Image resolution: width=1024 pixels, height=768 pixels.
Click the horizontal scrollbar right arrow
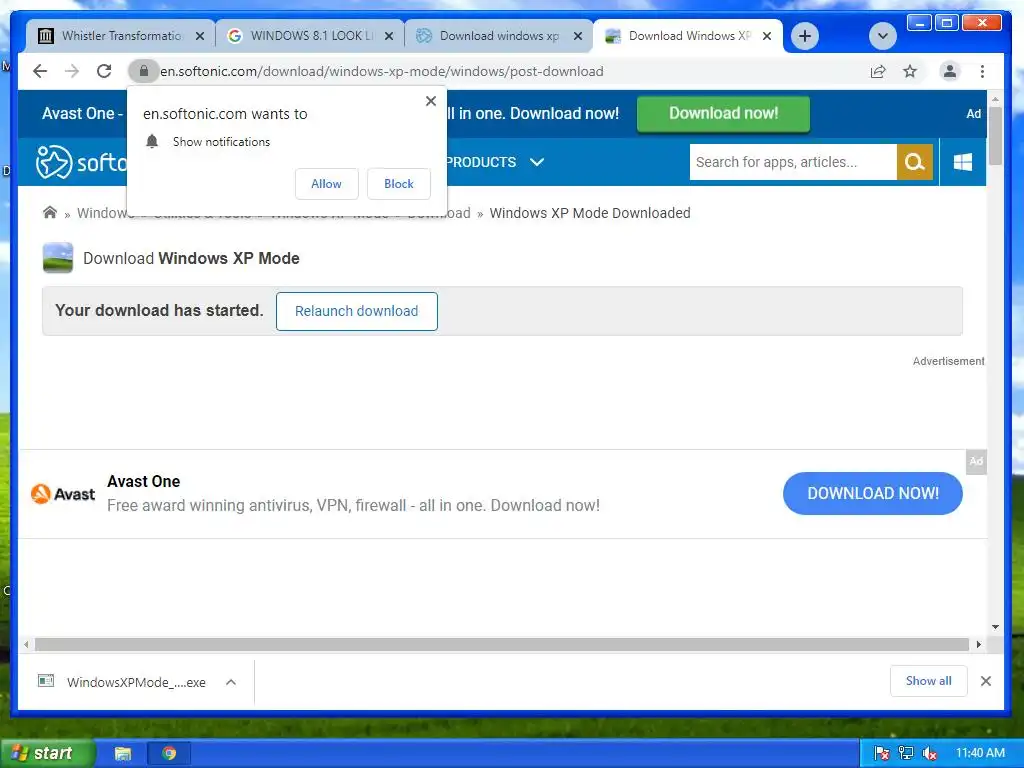[x=978, y=645]
